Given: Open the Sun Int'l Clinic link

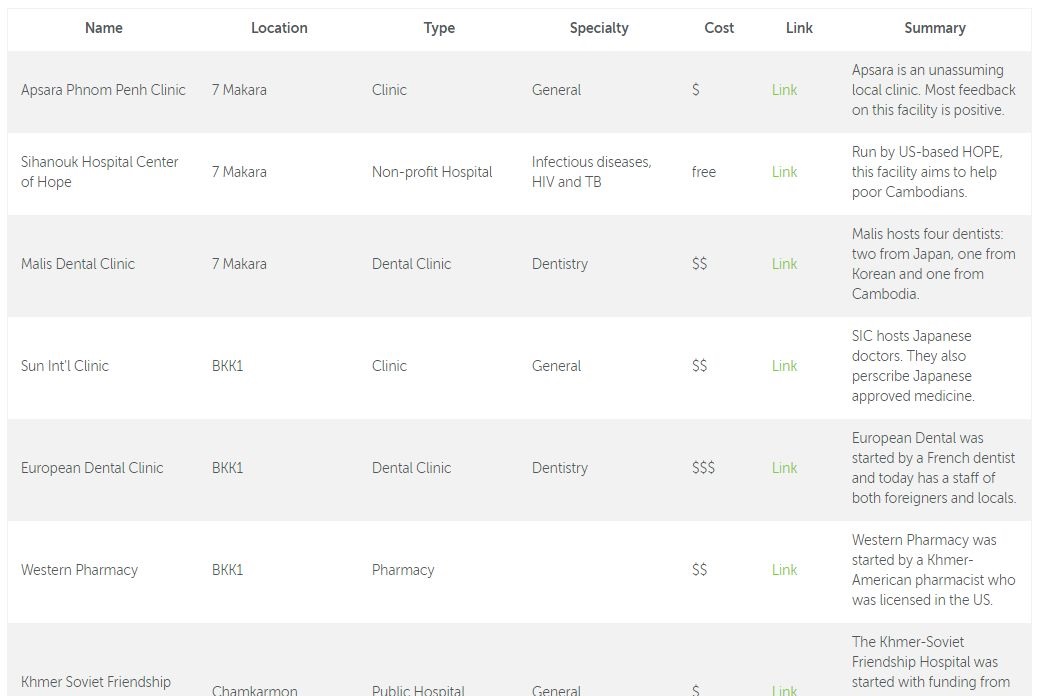Looking at the screenshot, I should click(784, 366).
